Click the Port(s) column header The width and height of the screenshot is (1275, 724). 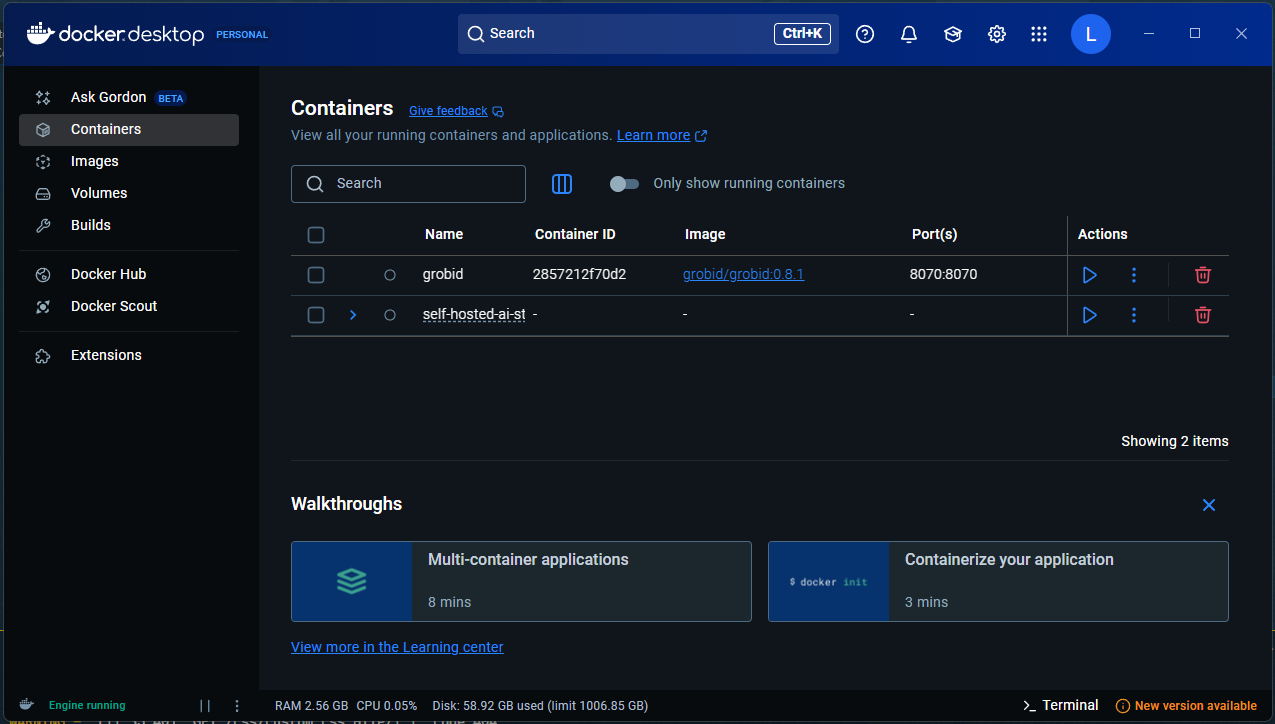pos(935,234)
